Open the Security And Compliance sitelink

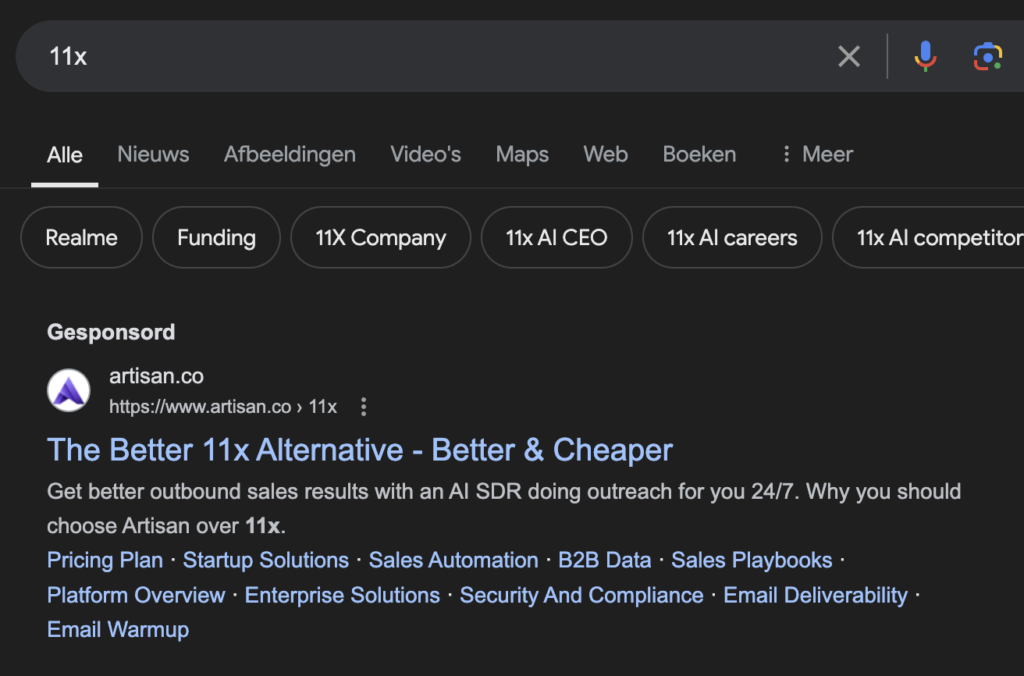click(x=582, y=595)
